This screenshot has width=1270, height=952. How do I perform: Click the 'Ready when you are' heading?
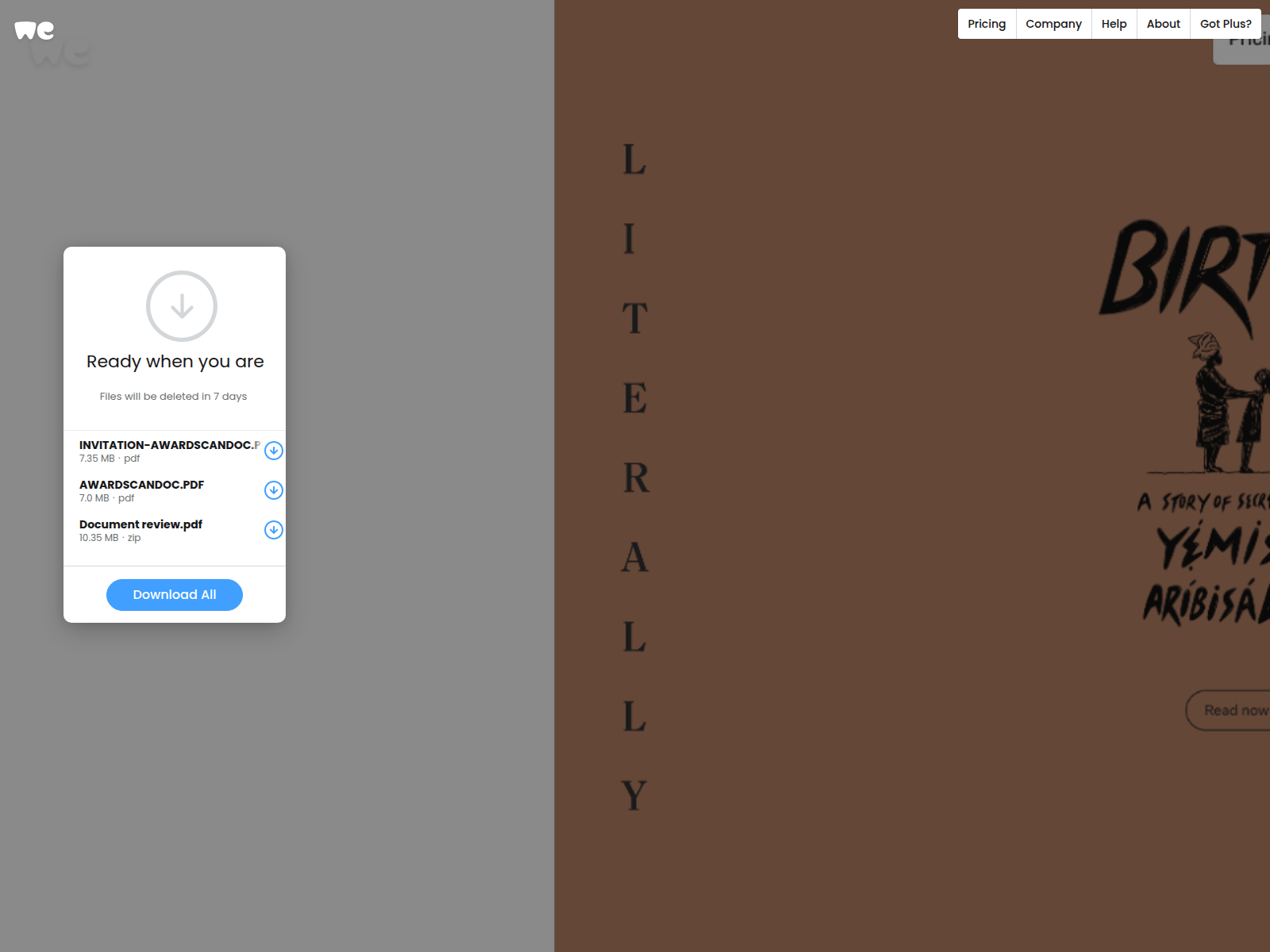point(175,362)
